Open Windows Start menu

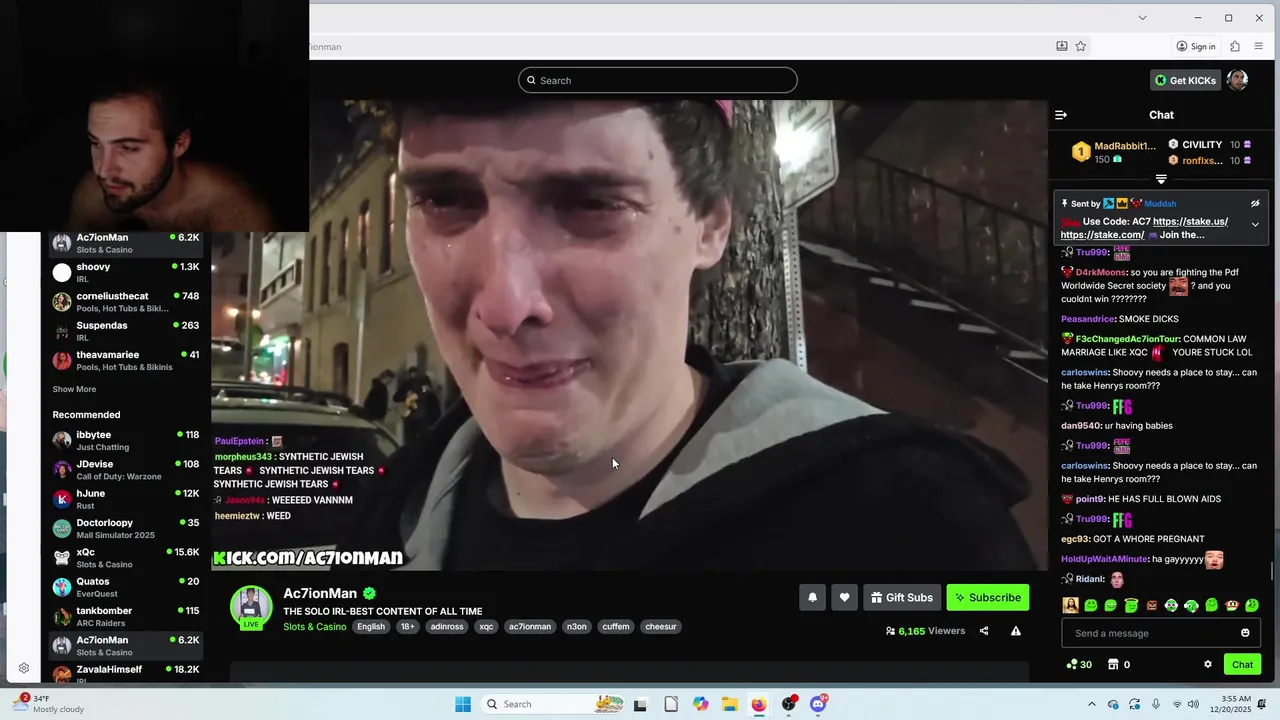[463, 704]
